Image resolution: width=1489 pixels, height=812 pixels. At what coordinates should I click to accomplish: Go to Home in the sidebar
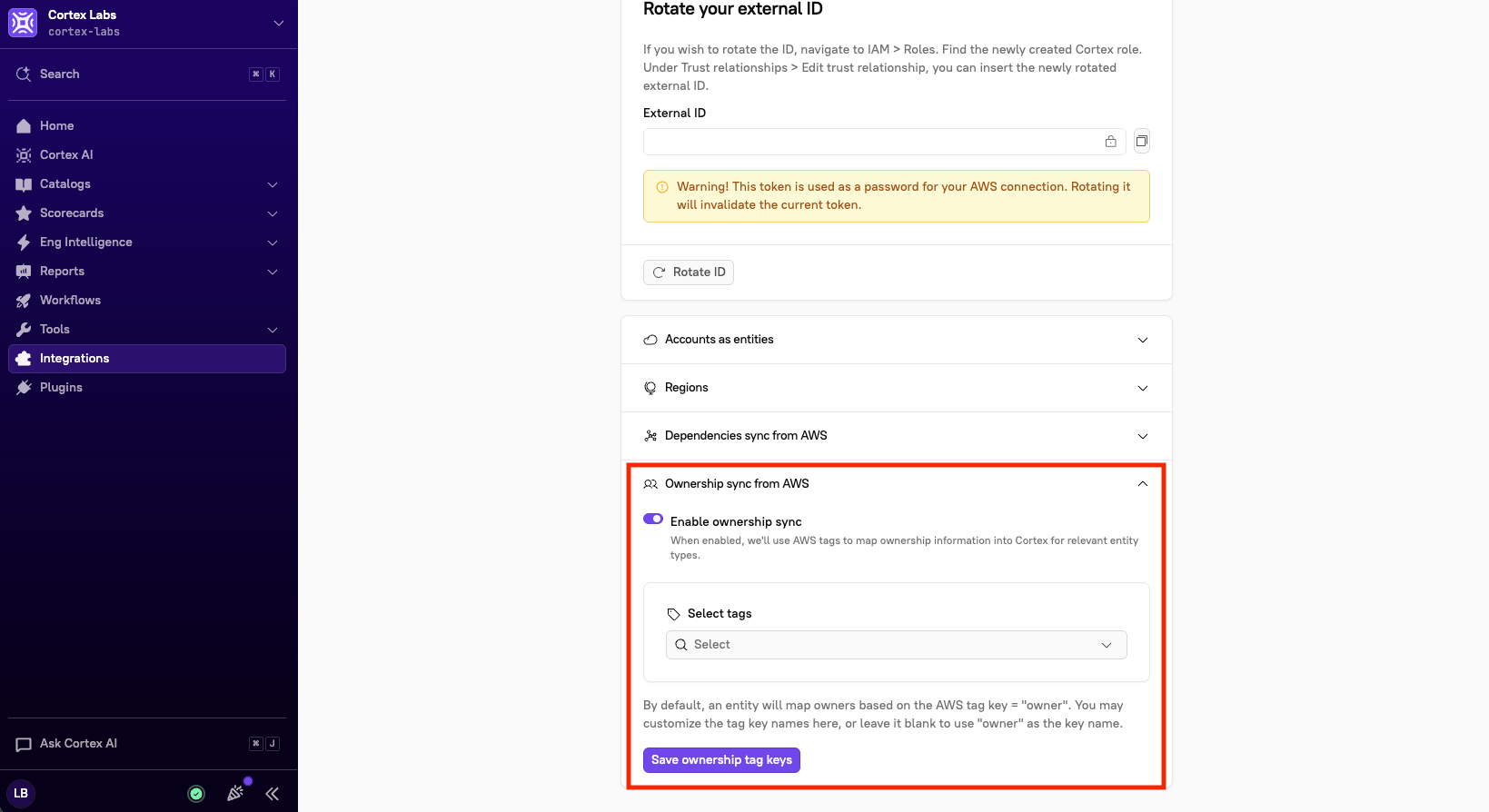(x=147, y=125)
